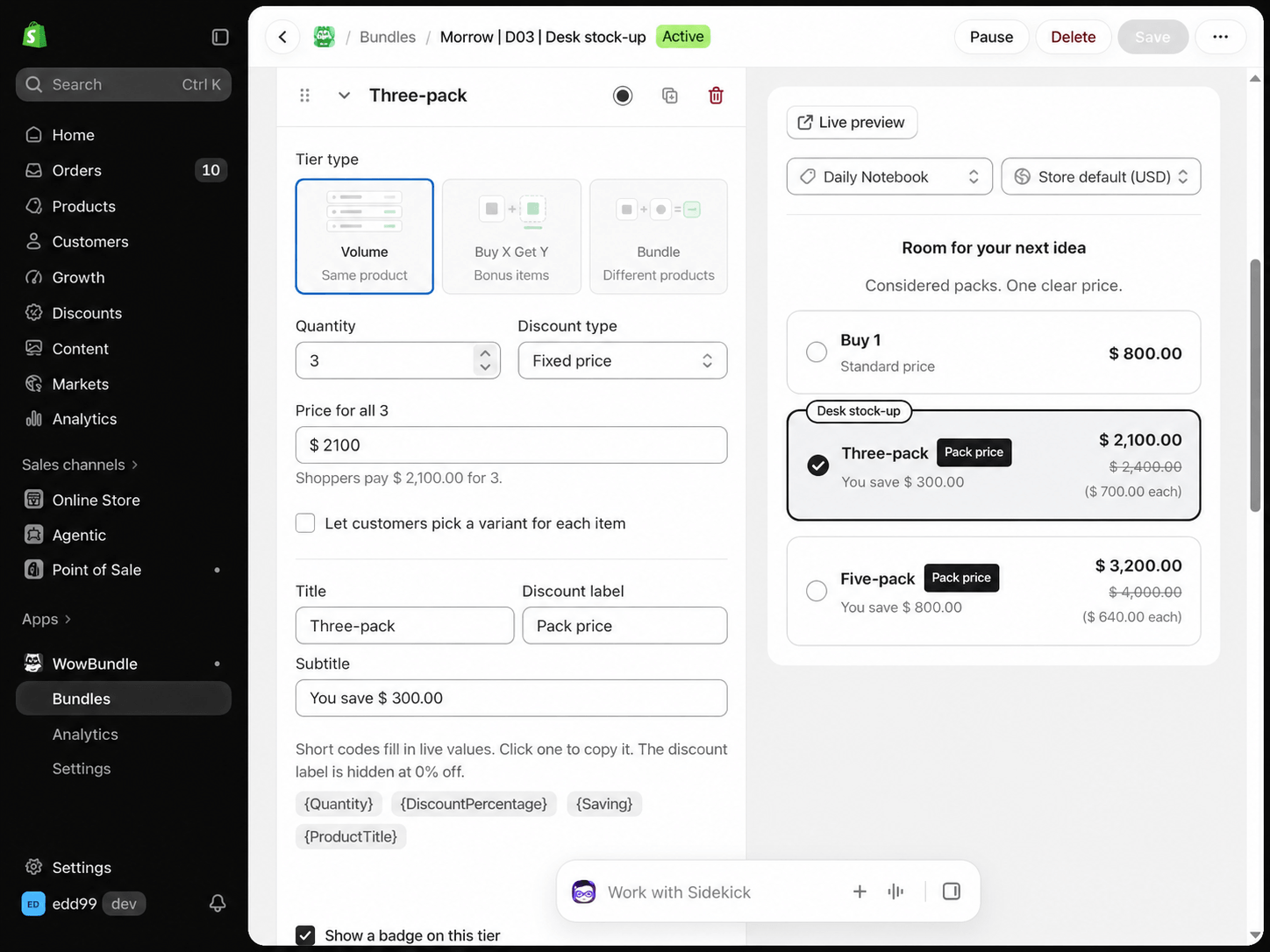Open the Store default (USD) currency selector

click(x=1101, y=176)
